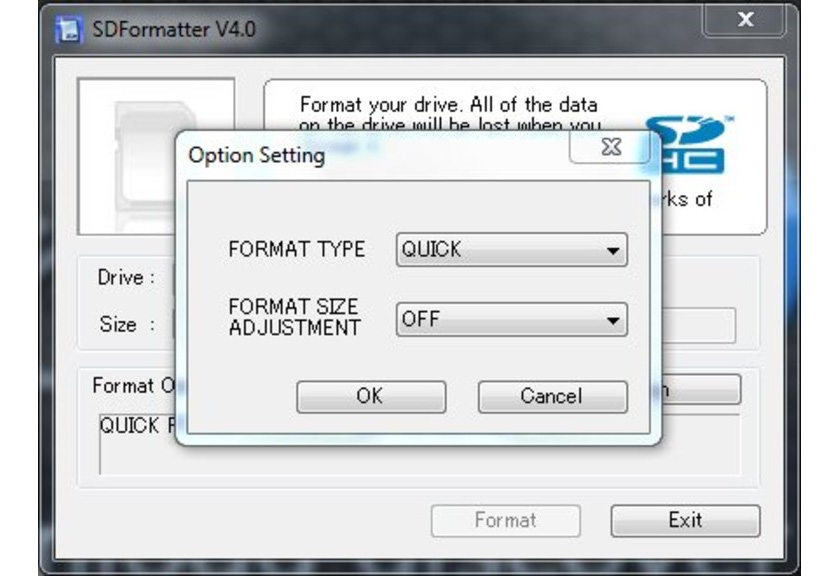
Task: Click Cancel in the Option Setting dialog
Action: tap(552, 397)
